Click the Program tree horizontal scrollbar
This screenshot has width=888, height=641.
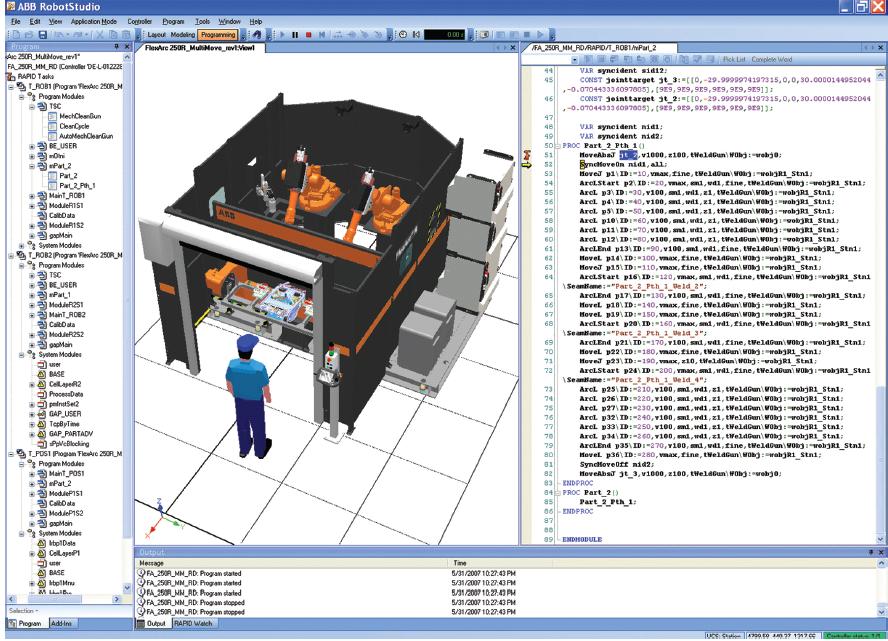tap(63, 599)
